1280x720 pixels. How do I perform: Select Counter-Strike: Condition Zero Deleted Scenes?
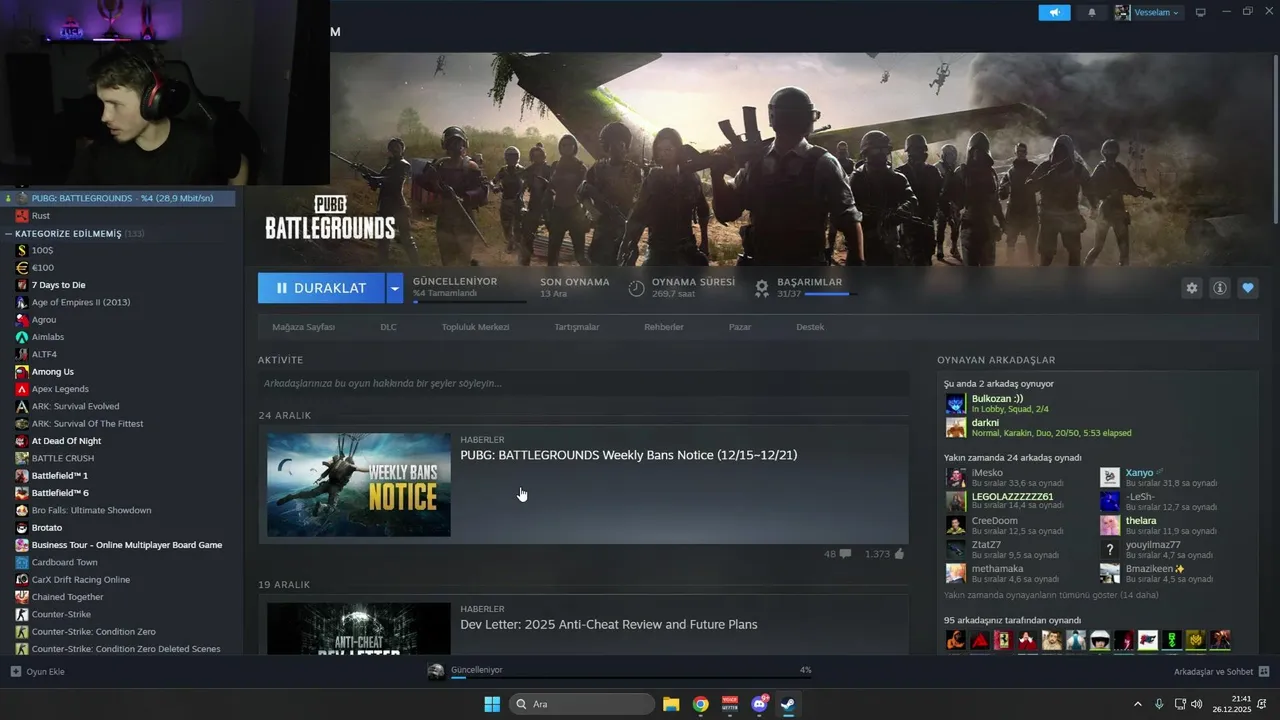[x=125, y=649]
